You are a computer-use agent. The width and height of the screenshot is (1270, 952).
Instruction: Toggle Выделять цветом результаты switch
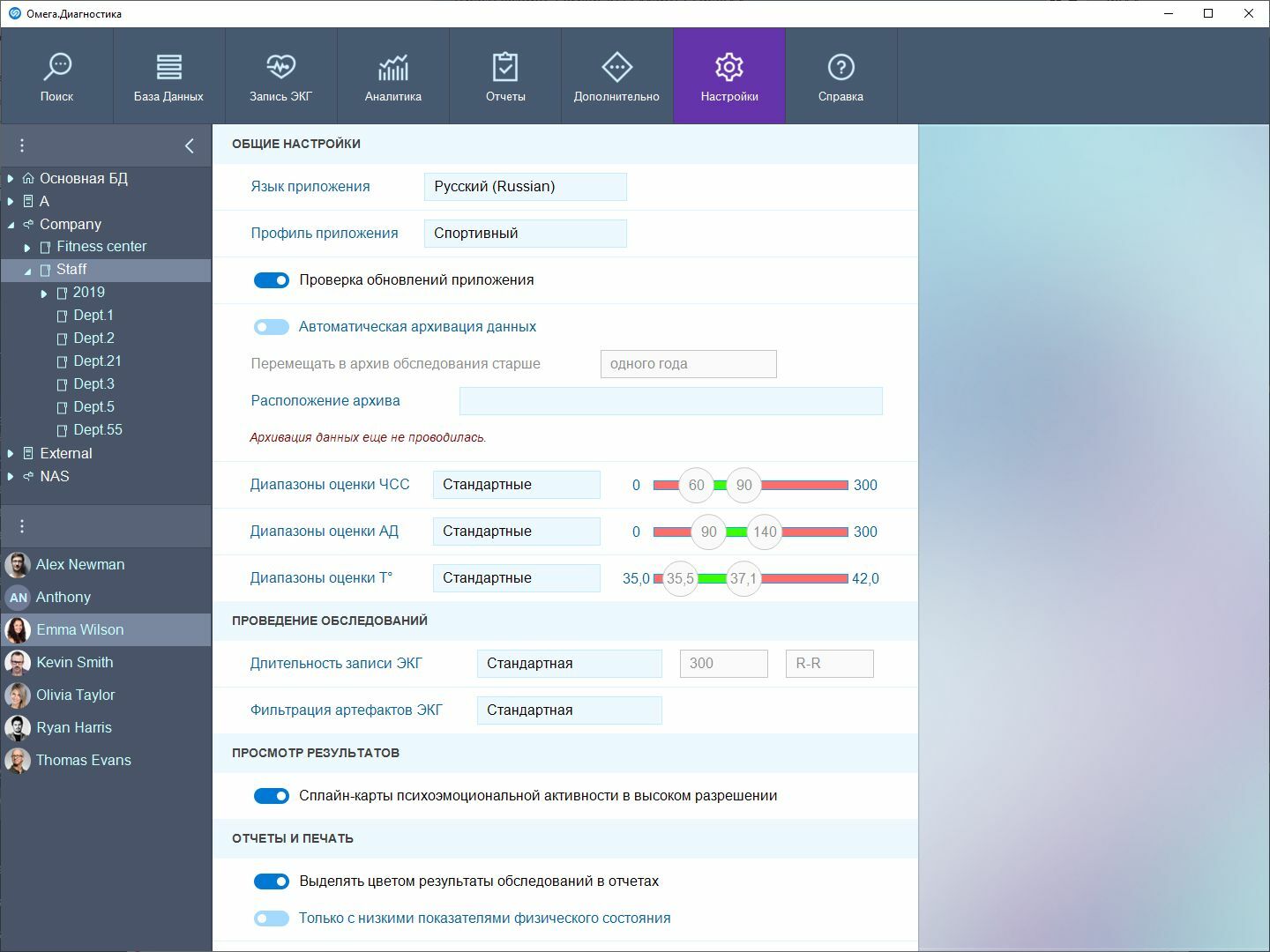coord(272,881)
